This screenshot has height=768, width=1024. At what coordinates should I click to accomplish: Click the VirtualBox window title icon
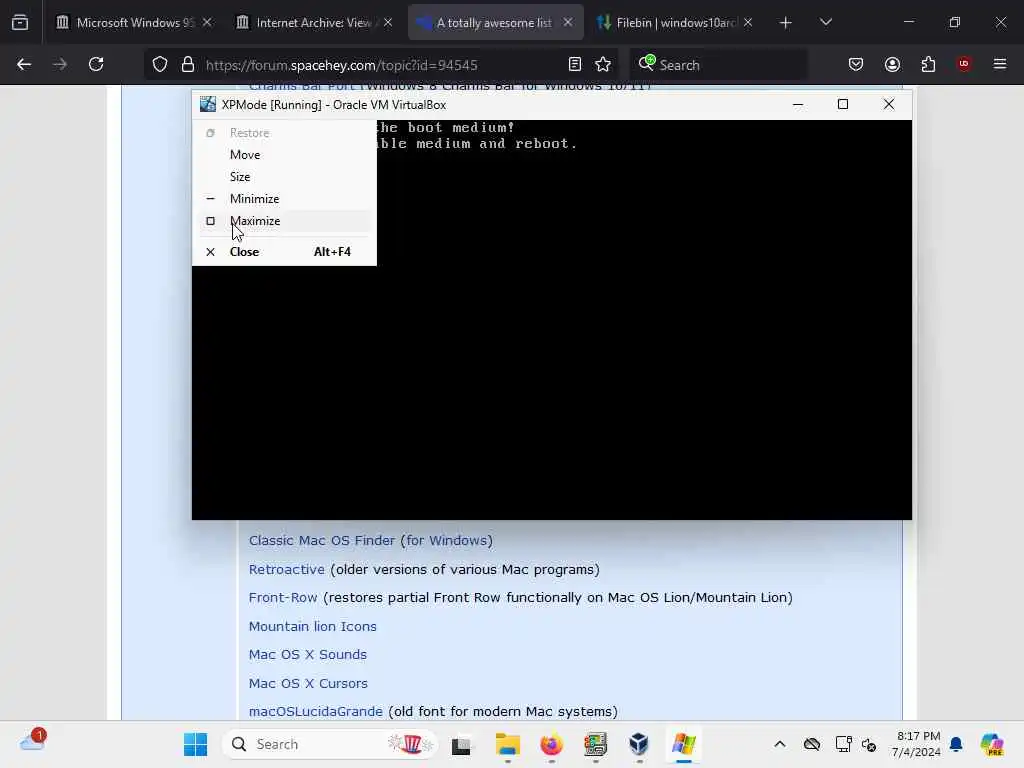[x=208, y=104]
